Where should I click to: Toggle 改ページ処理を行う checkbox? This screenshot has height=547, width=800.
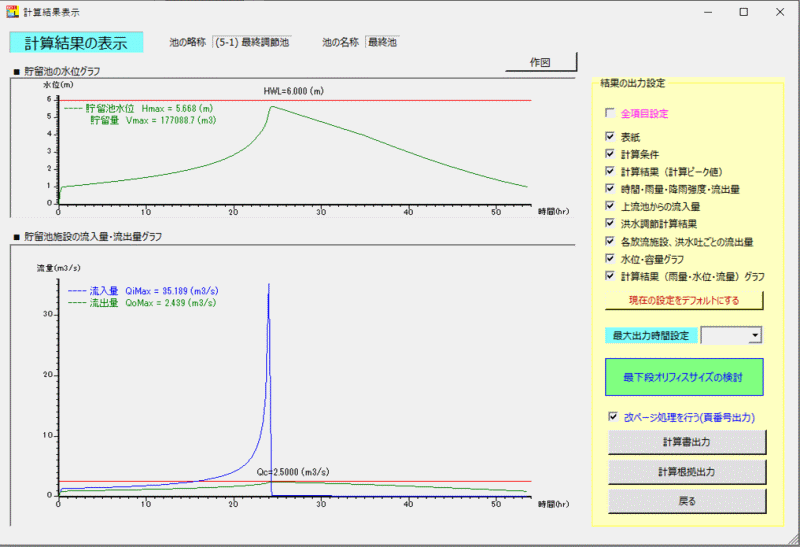pos(613,417)
